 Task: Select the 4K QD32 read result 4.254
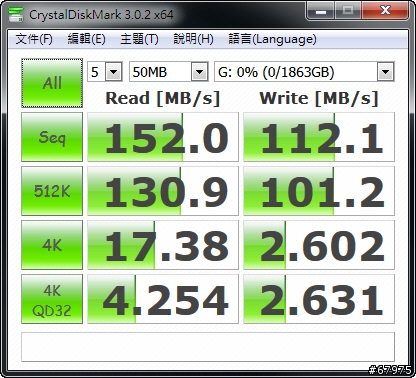[x=163, y=299]
